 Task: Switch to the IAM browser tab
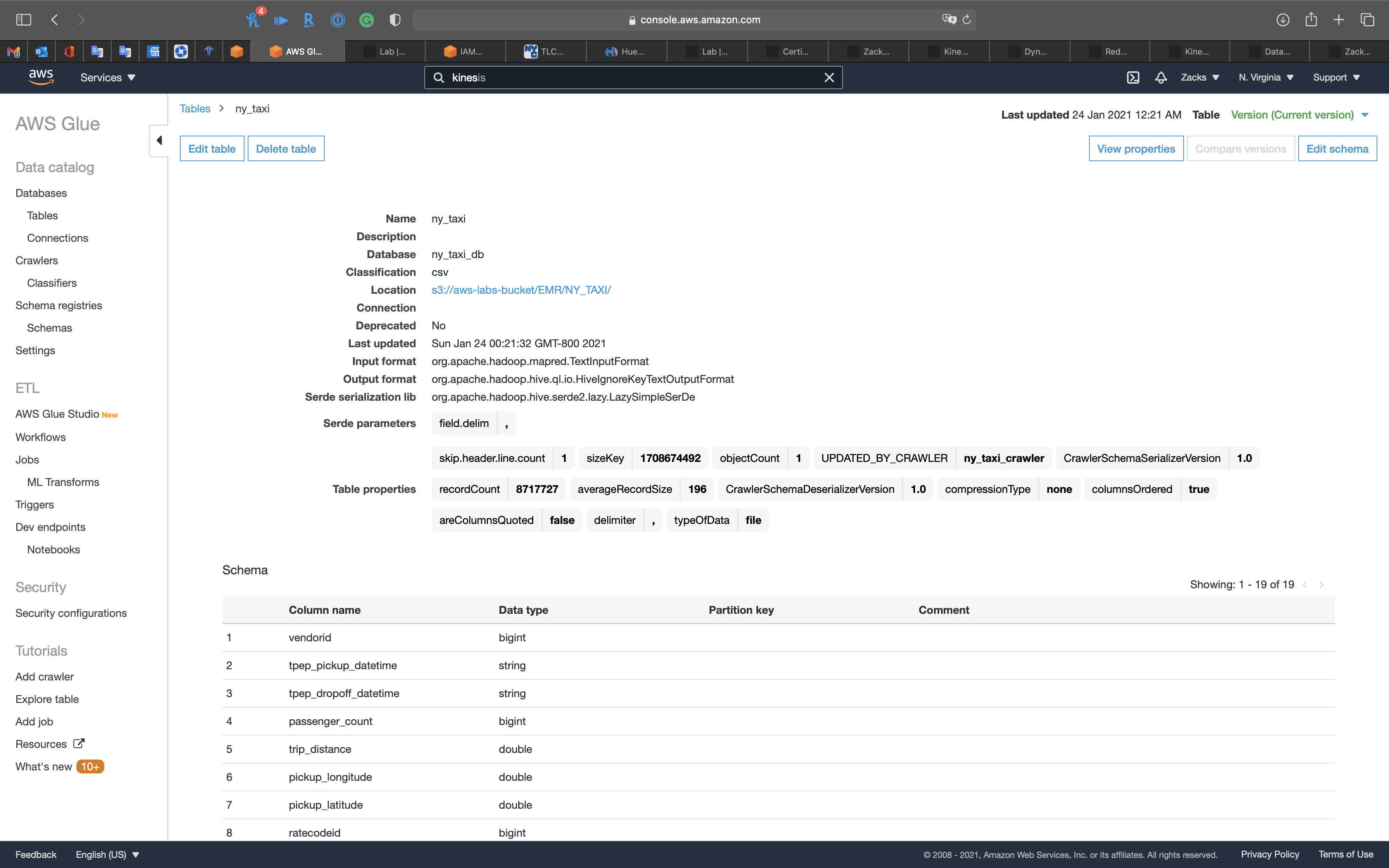pos(464,52)
